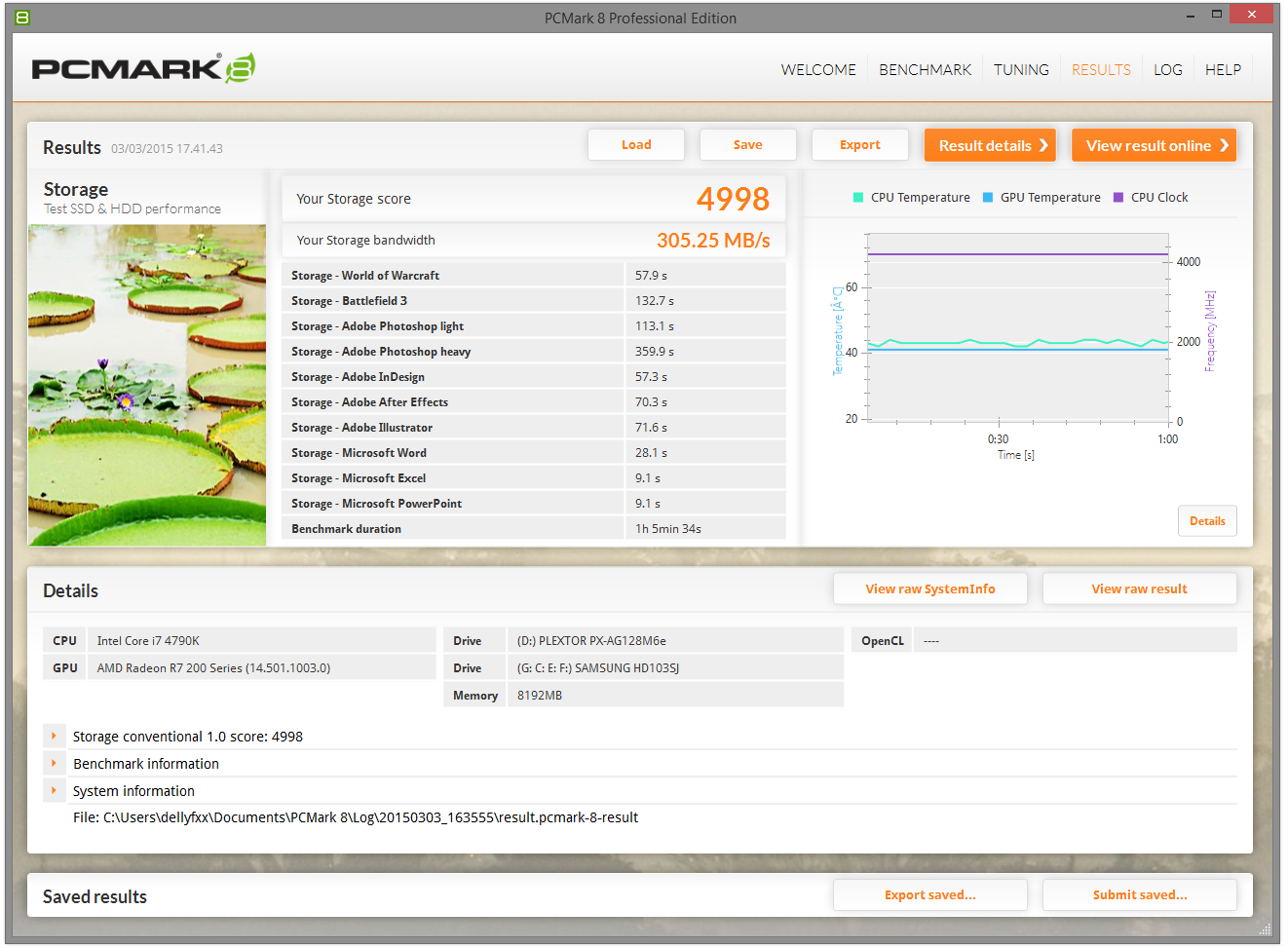Image resolution: width=1288 pixels, height=948 pixels.
Task: Click the results date 03/03/2015 17.41.43
Action: [167, 149]
